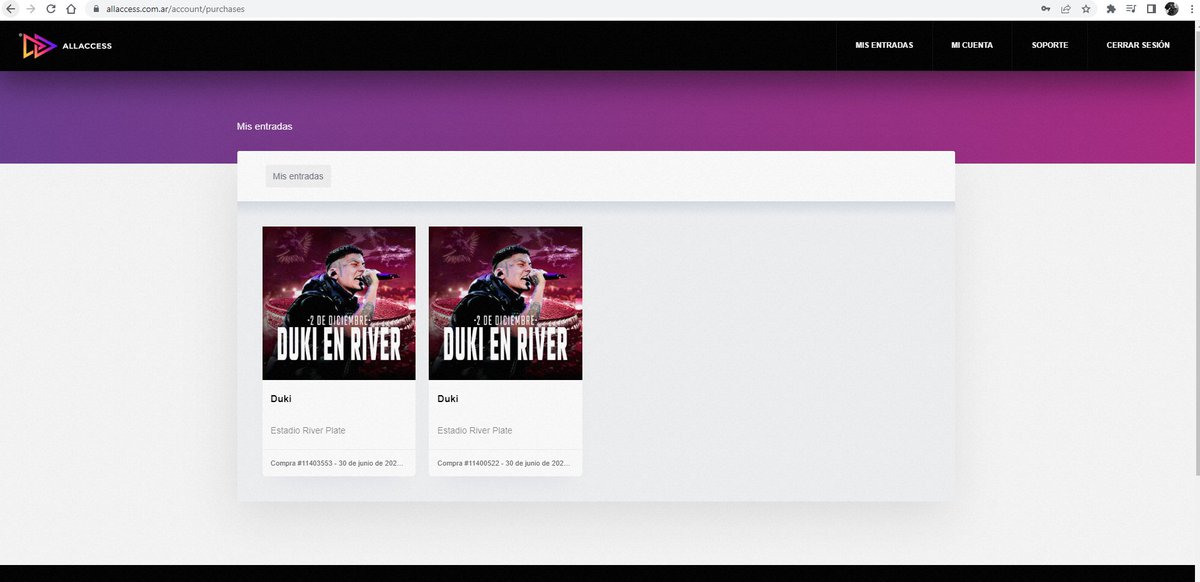This screenshot has height=582, width=1200.
Task: Open second Duki en River poster
Action: [505, 303]
